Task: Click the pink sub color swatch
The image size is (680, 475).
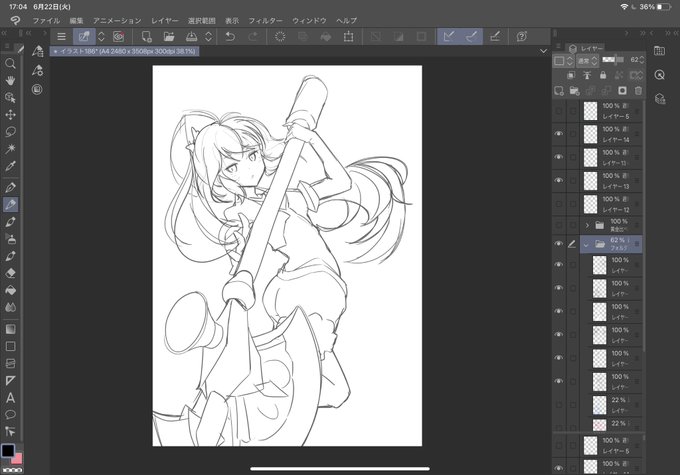Action: (18, 459)
